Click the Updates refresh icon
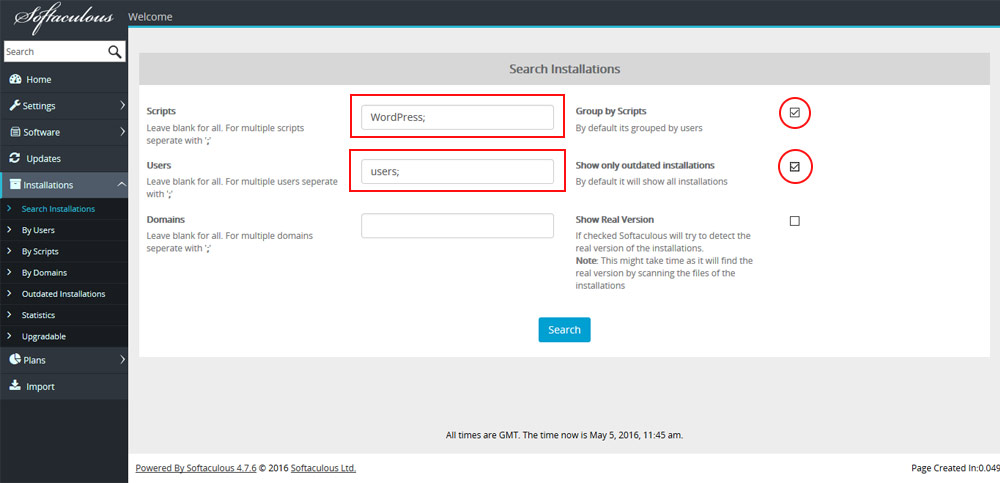 tap(16, 158)
